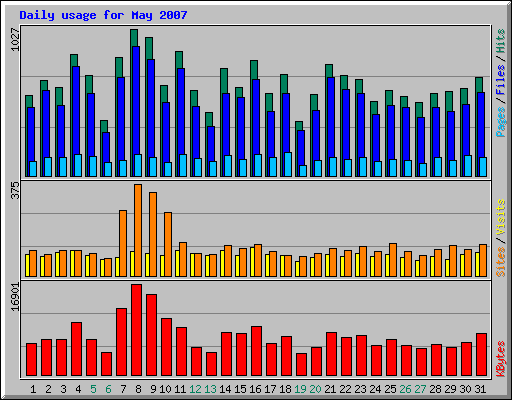Click the tallest green hits bar for day 8
This screenshot has width=512, height=400.
[134, 37]
